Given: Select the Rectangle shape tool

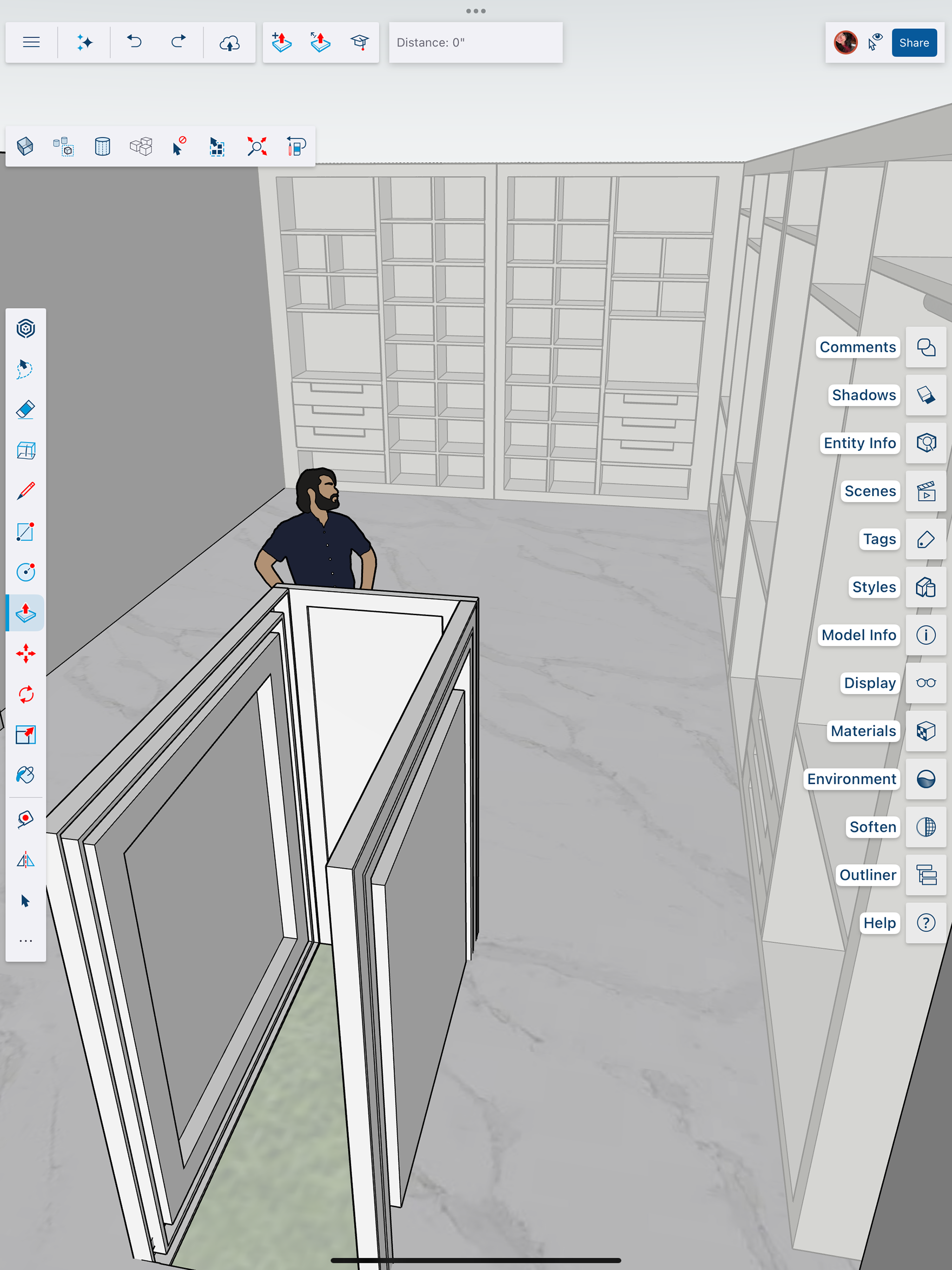Looking at the screenshot, I should (26, 532).
